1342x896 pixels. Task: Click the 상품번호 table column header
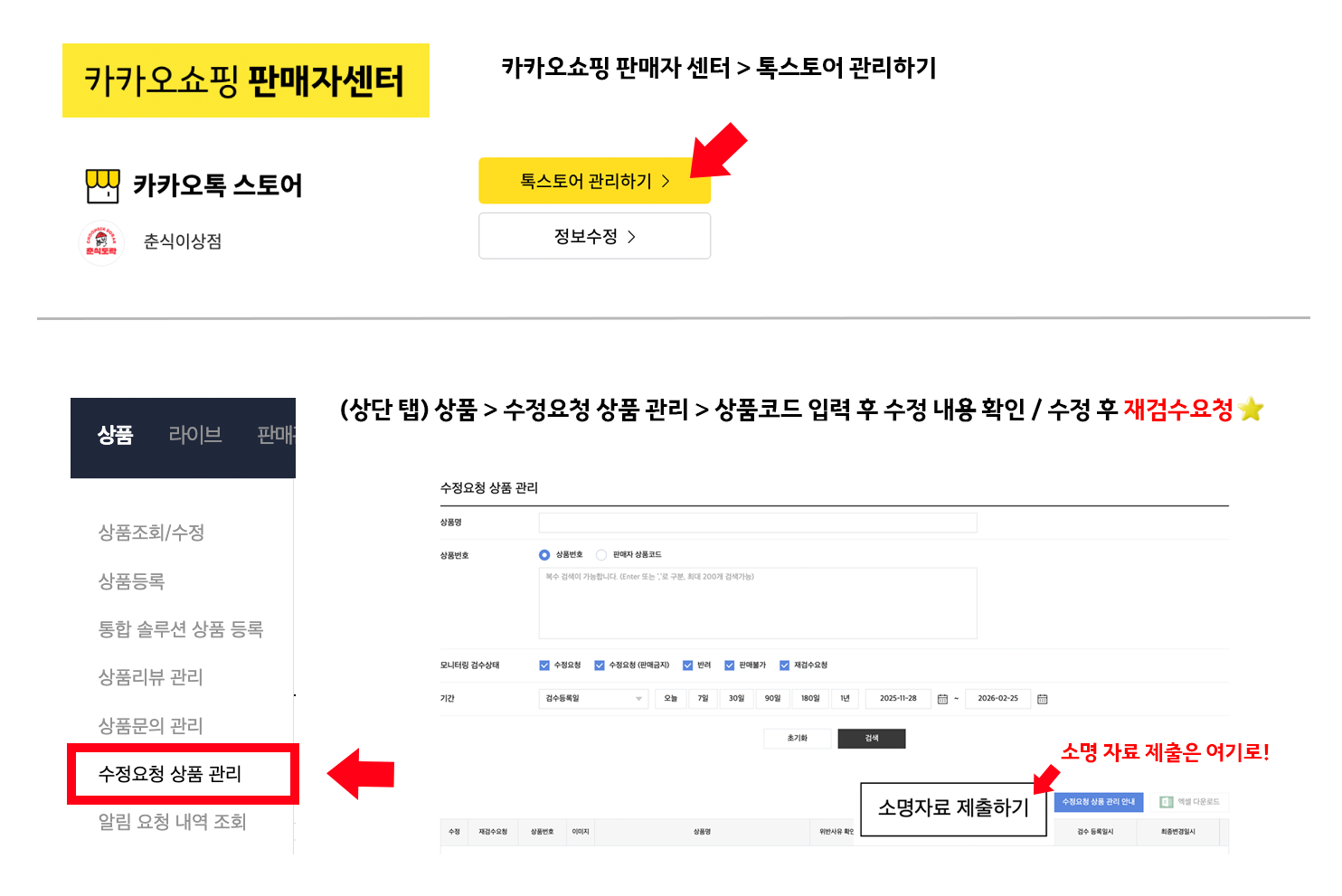542,832
